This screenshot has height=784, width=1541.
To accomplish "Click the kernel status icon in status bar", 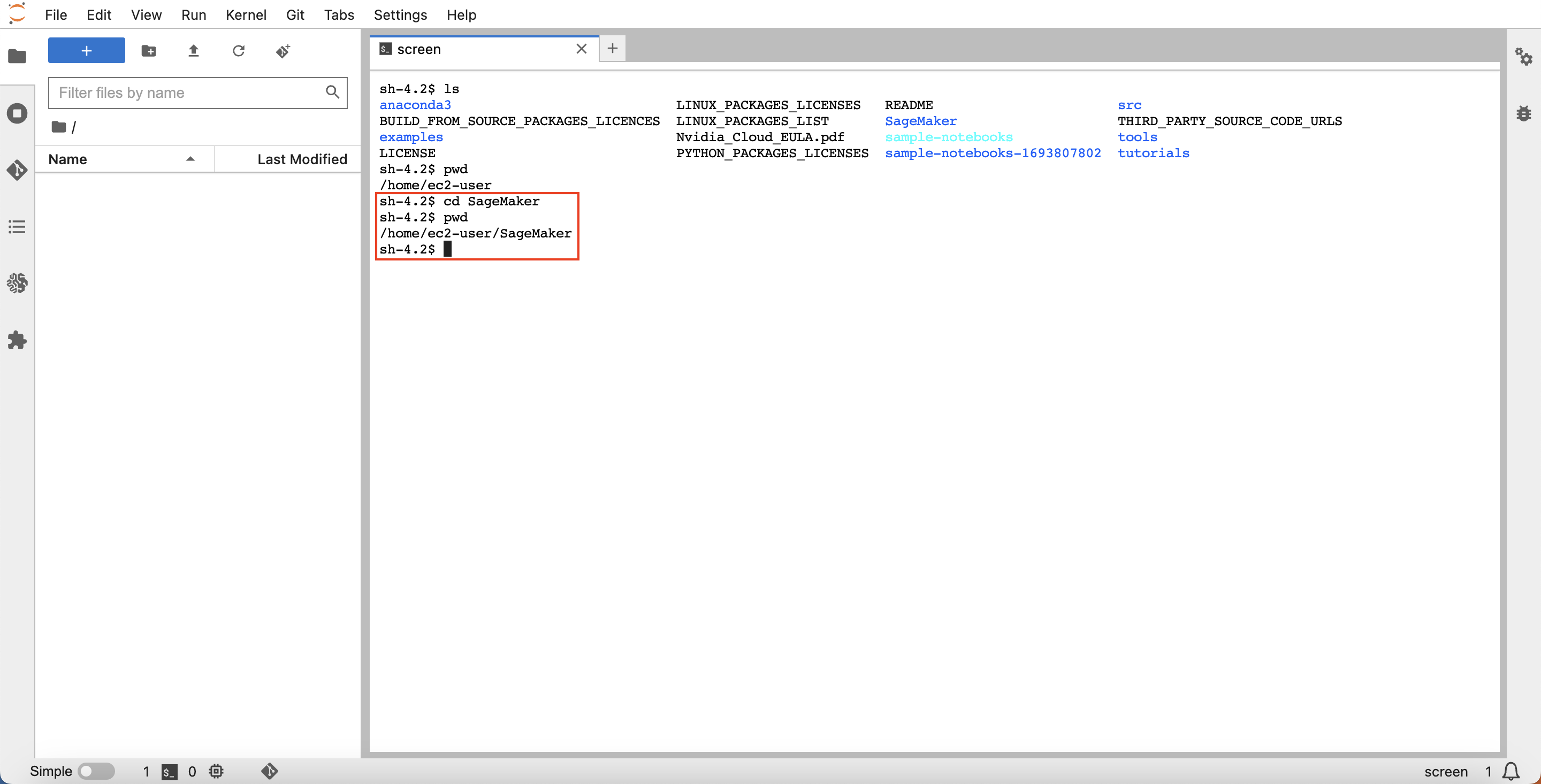I will [x=216, y=771].
